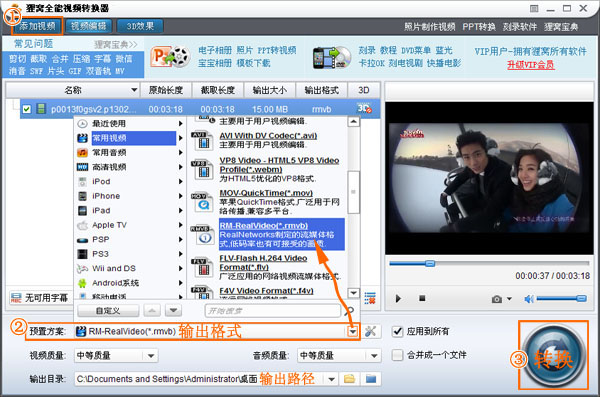Click the 自定义 custom button
This screenshot has width=600, height=397.
coord(108,310)
